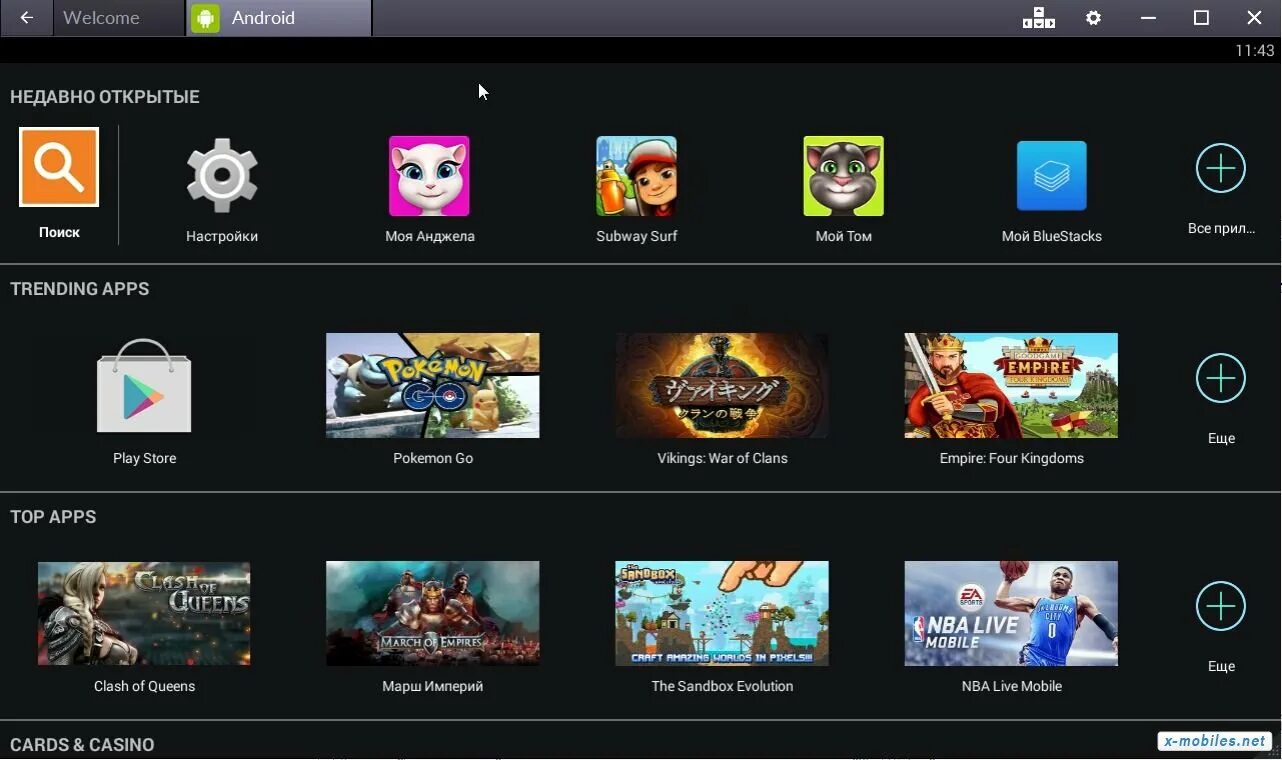Close the BlueStacks window
The width and height of the screenshot is (1282, 760).
point(1254,18)
